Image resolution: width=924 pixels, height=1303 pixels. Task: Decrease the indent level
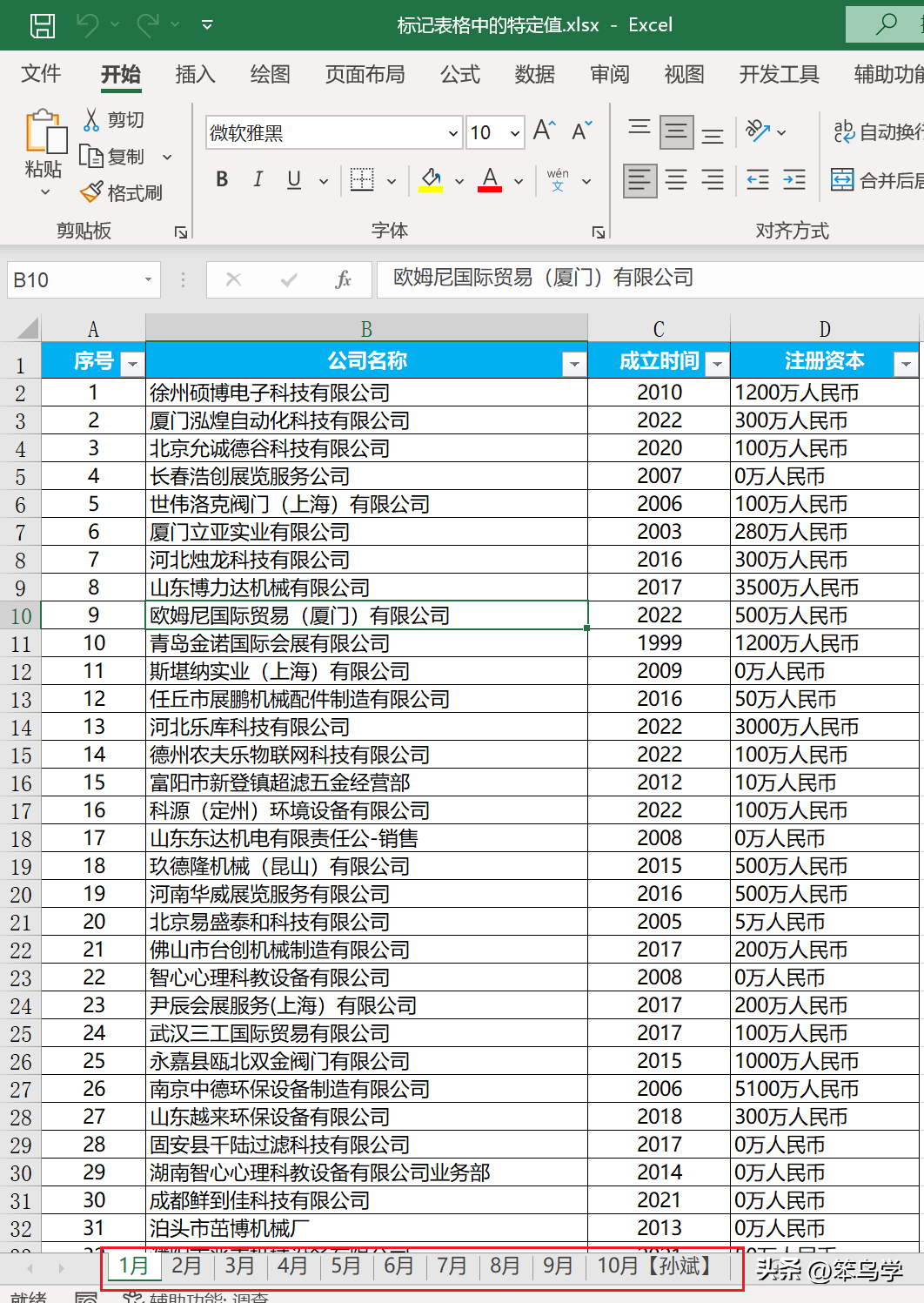(758, 180)
